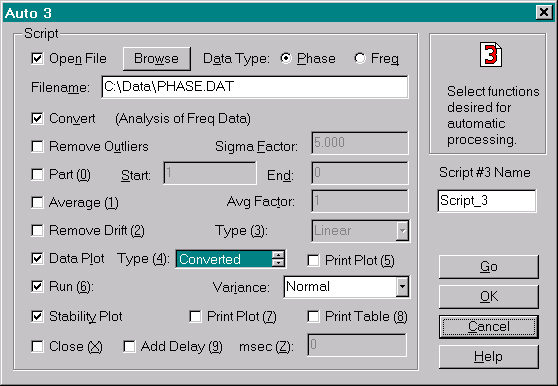
Task: Open the drift Type (3) Linear dropdown
Action: (402, 231)
